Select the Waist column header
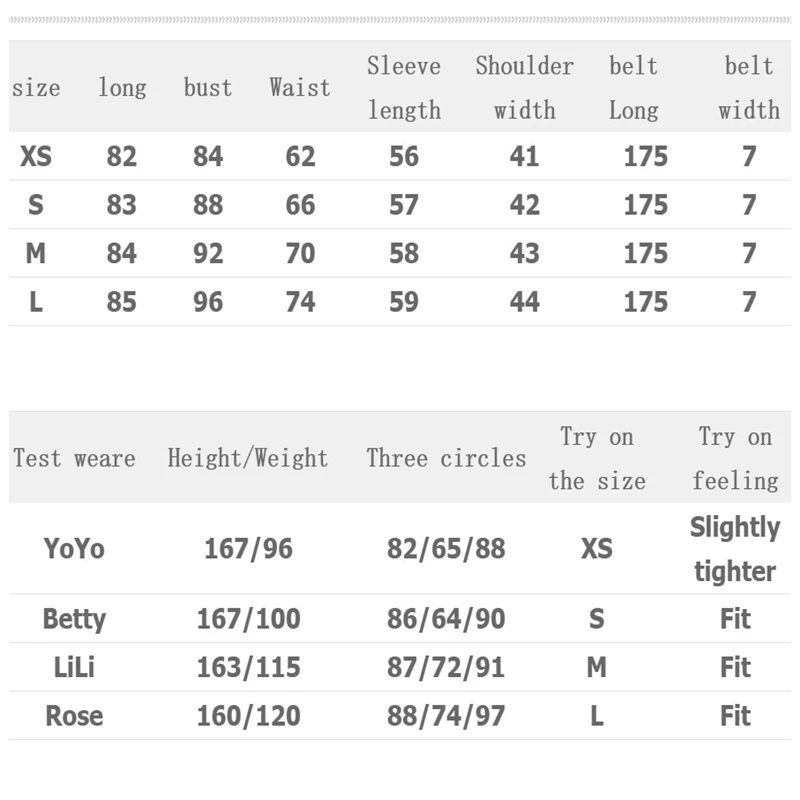800x800 pixels. (300, 87)
